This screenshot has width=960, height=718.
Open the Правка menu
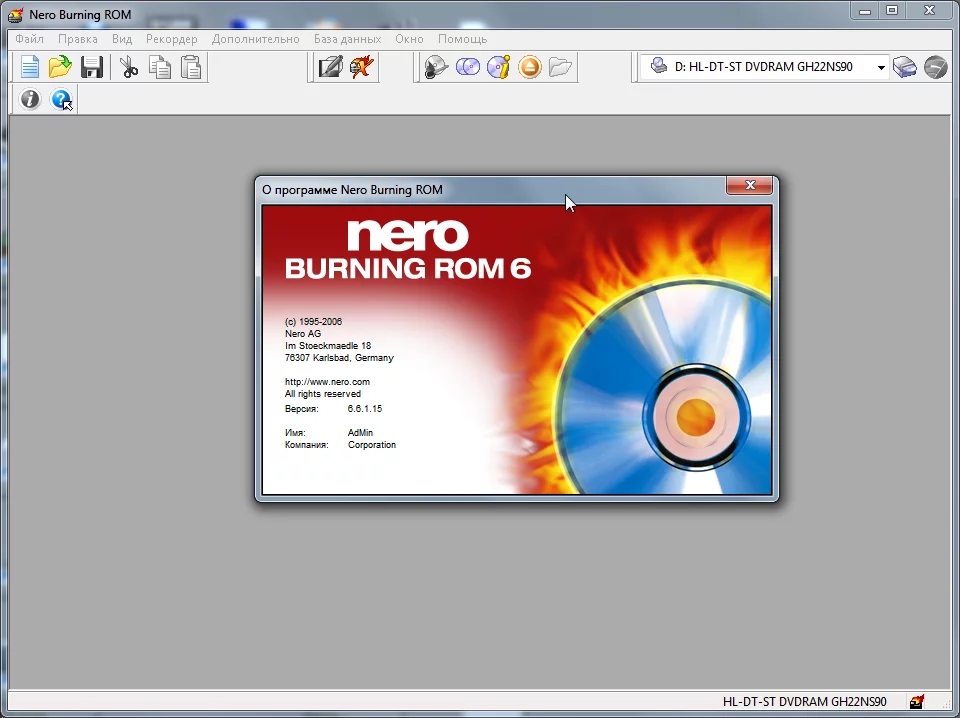[78, 39]
